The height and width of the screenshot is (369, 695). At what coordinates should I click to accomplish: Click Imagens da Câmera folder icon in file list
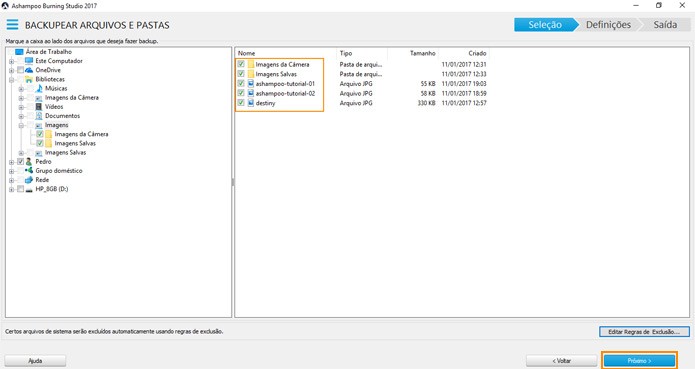click(x=250, y=64)
